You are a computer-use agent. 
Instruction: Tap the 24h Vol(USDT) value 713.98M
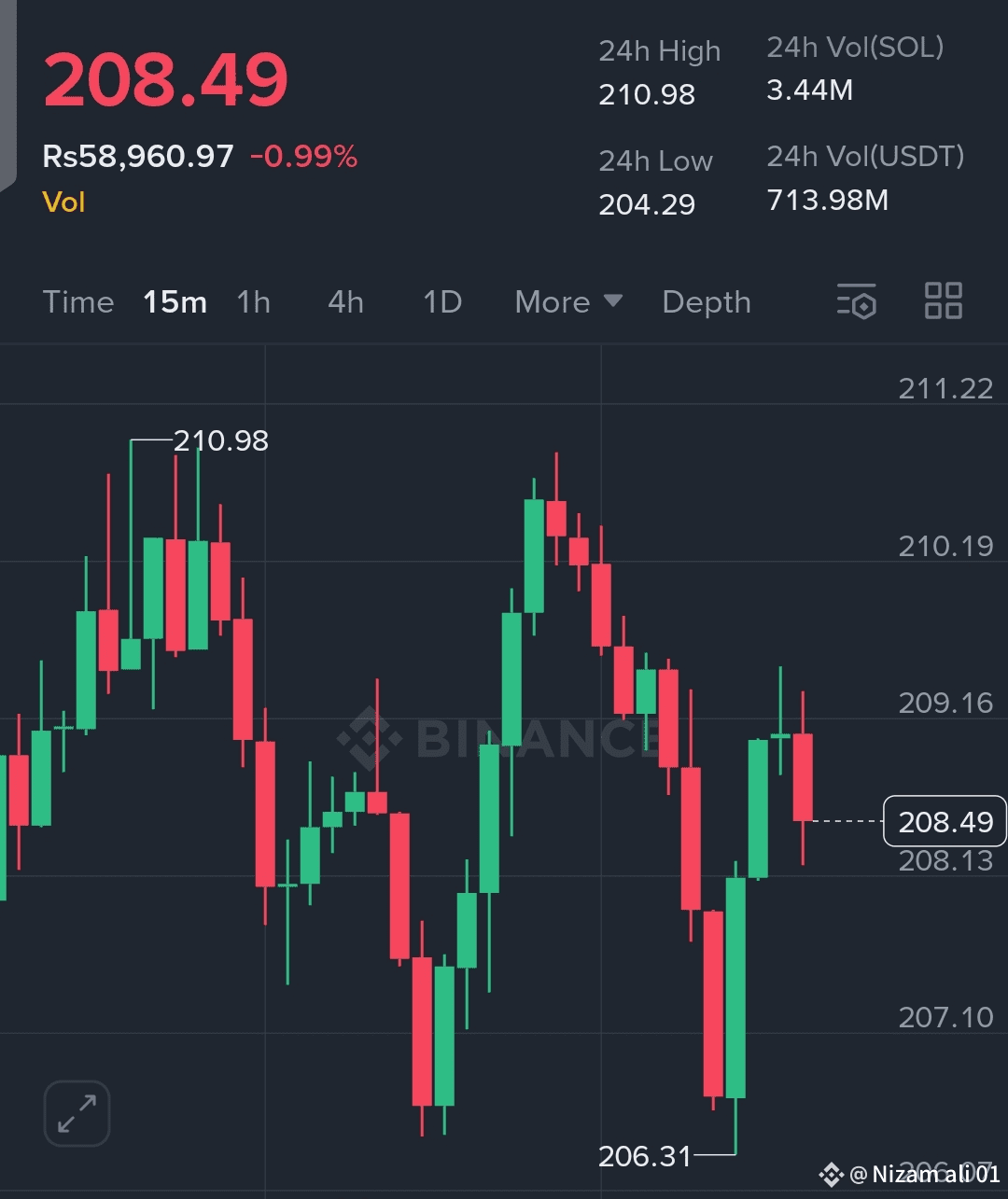[x=827, y=200]
